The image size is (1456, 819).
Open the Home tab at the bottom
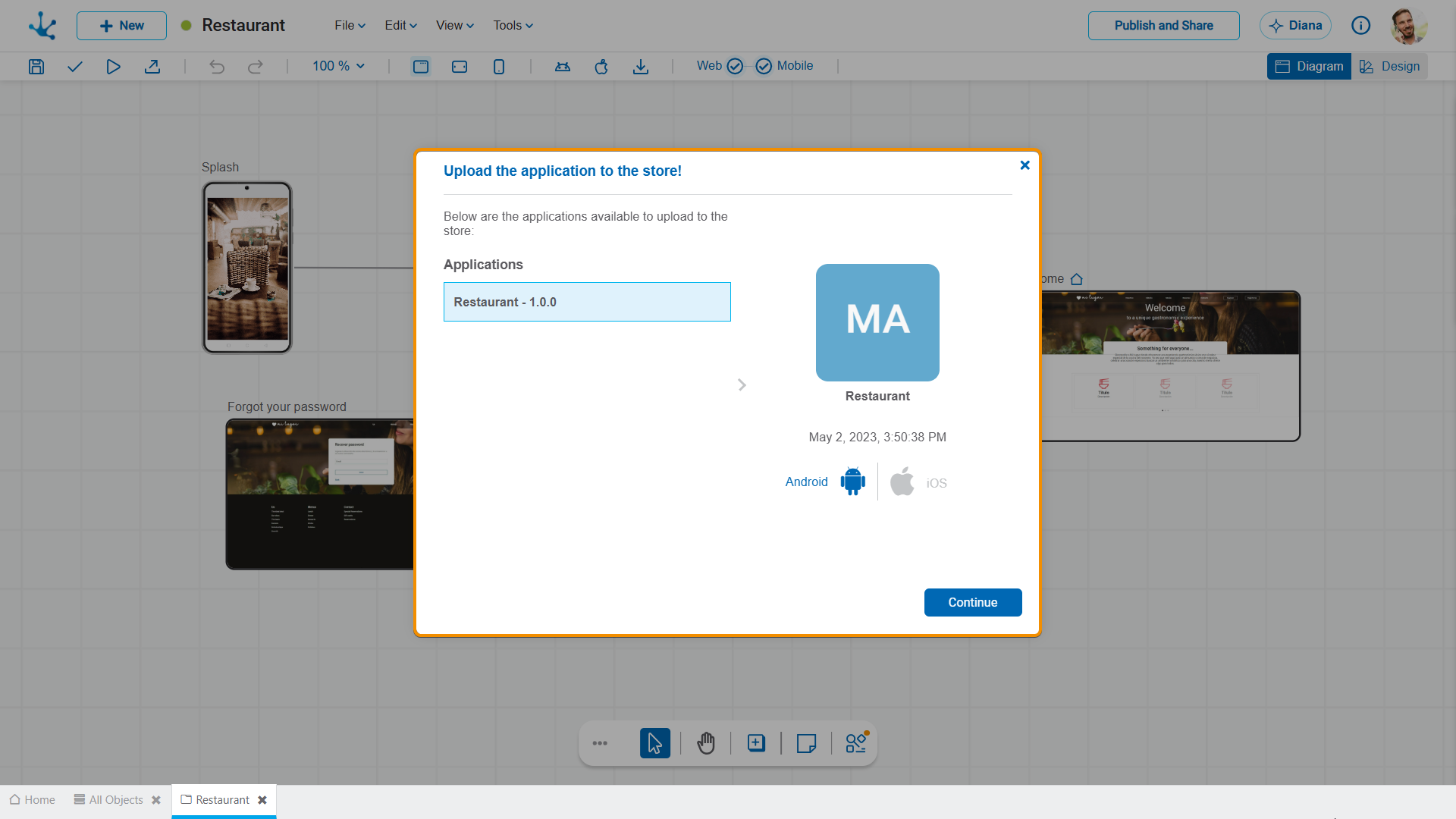pyautogui.click(x=33, y=800)
